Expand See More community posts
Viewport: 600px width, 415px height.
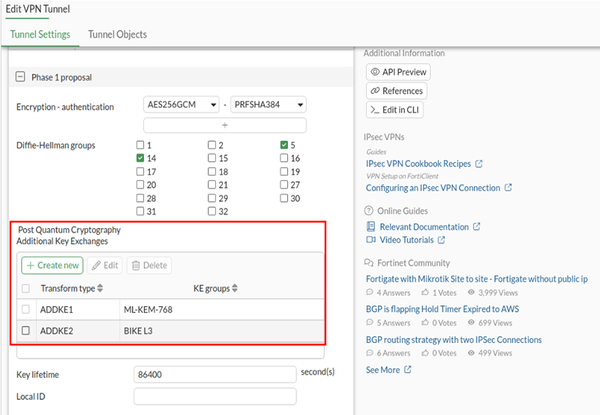coord(384,370)
